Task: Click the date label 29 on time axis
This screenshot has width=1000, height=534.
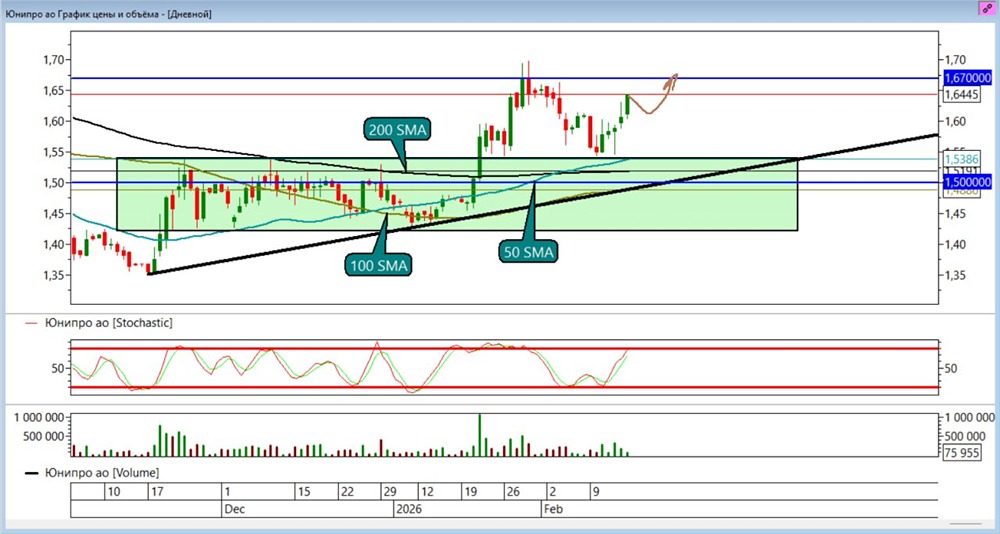Action: [x=389, y=492]
